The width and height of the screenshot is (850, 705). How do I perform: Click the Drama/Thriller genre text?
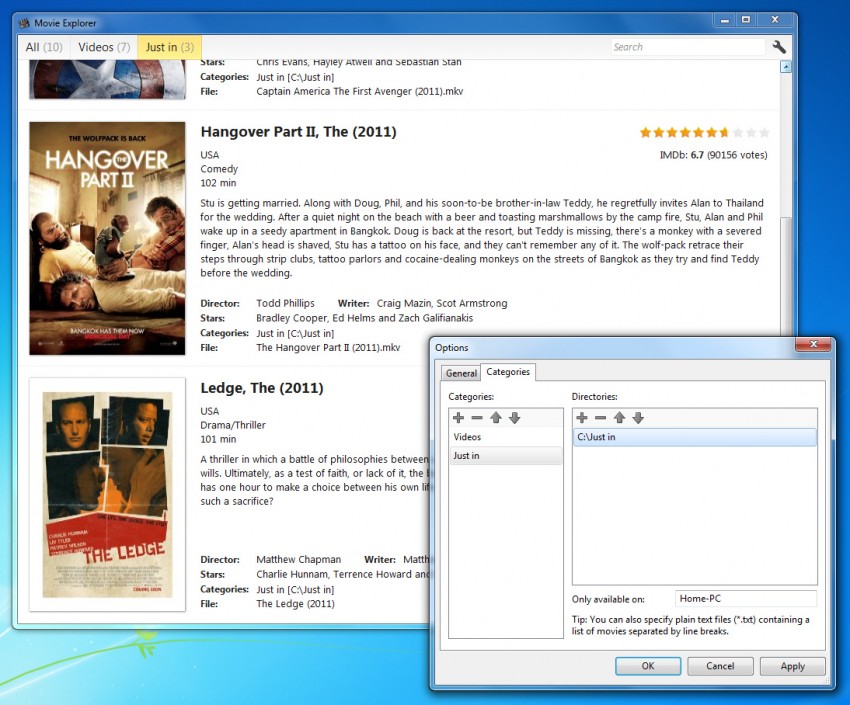point(233,425)
